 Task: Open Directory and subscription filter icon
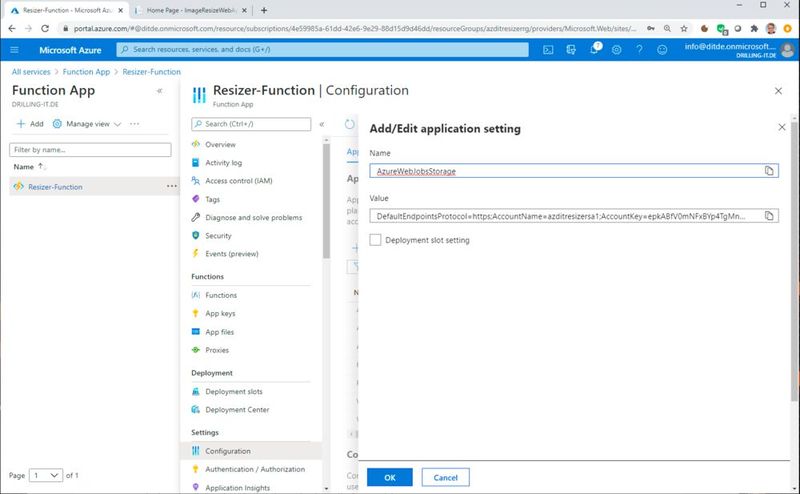coord(571,50)
